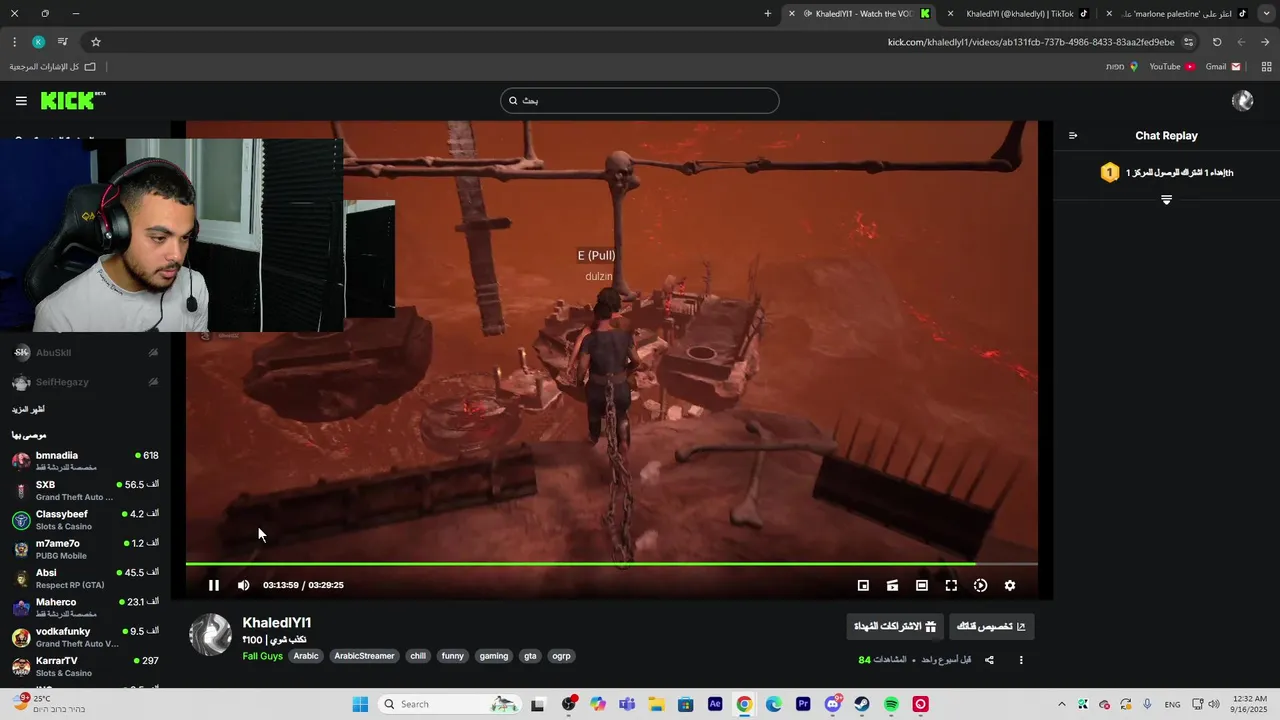Click KhaledIYI1 channel name
The width and height of the screenshot is (1280, 720).
click(x=277, y=623)
